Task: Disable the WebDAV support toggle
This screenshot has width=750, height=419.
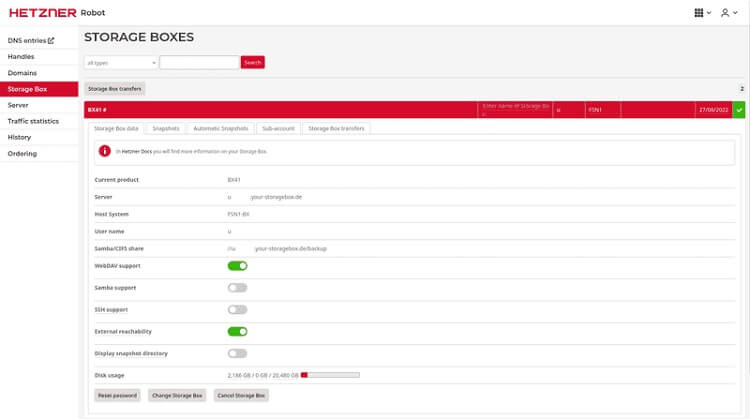Action: (237, 266)
